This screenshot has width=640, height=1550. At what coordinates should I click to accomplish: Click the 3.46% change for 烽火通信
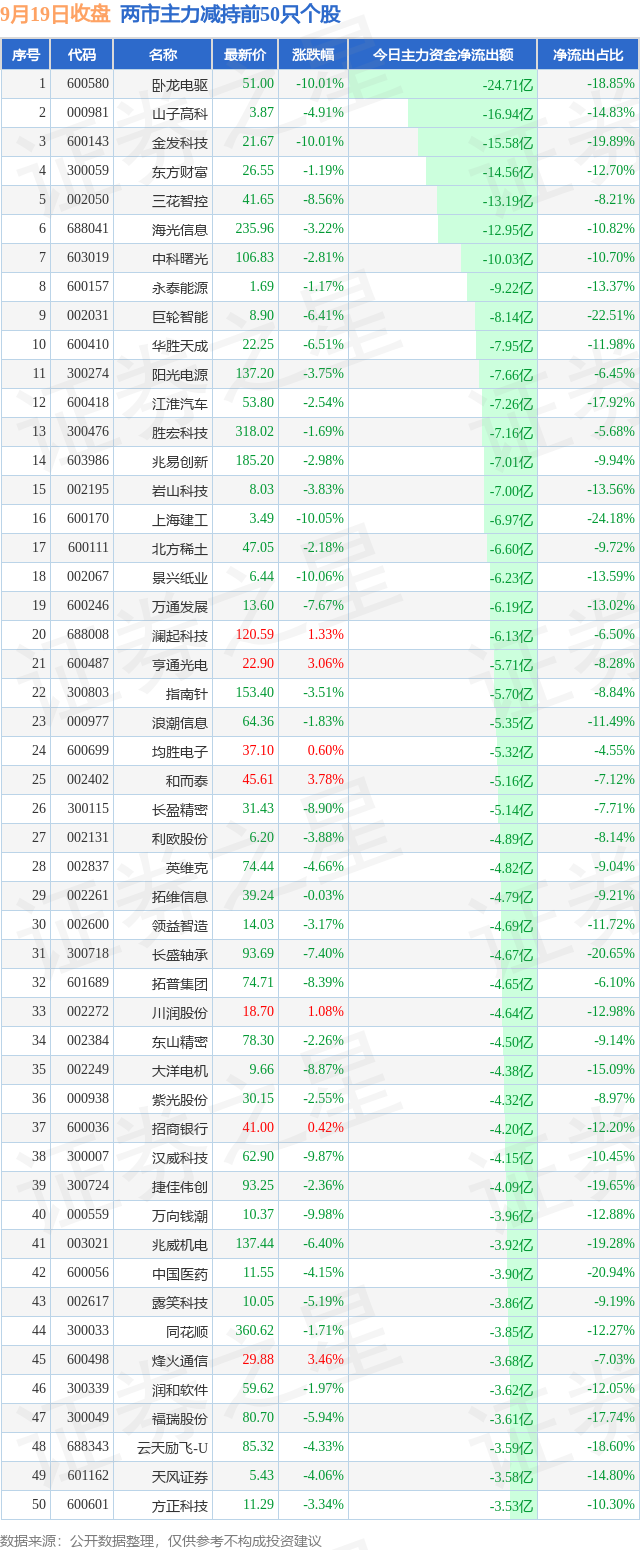pyautogui.click(x=326, y=1360)
